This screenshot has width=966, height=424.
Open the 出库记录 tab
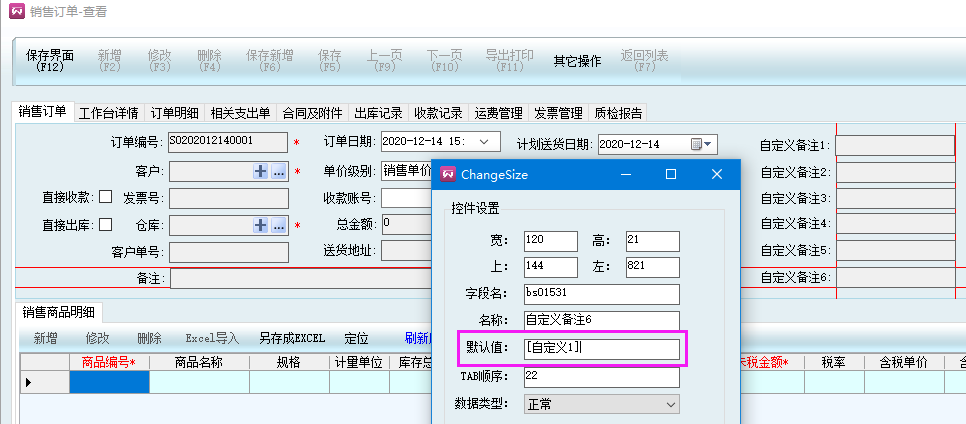pyautogui.click(x=379, y=113)
